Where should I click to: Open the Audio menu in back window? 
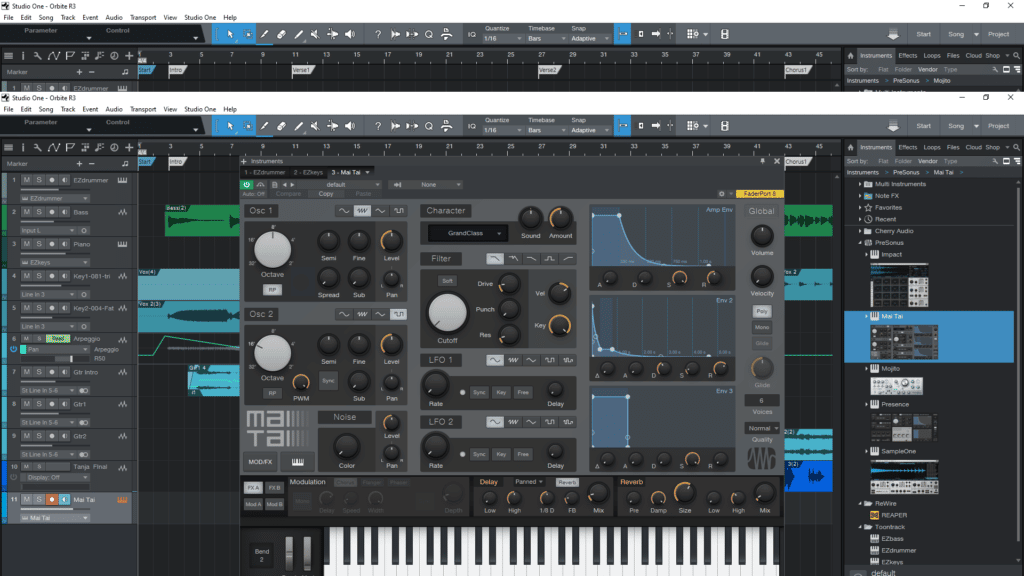point(114,18)
